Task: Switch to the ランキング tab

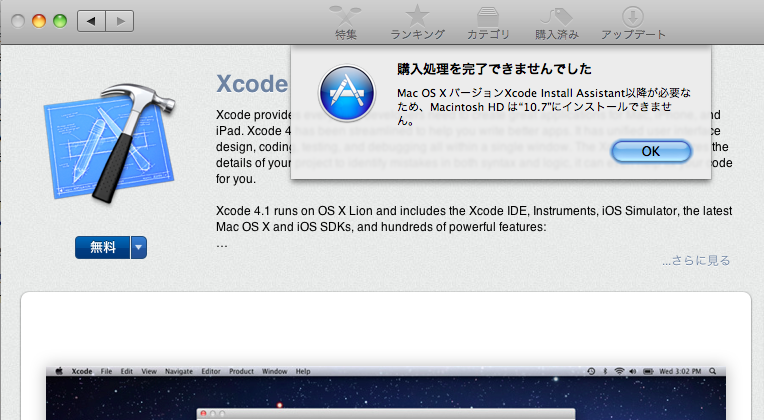Action: click(x=417, y=22)
